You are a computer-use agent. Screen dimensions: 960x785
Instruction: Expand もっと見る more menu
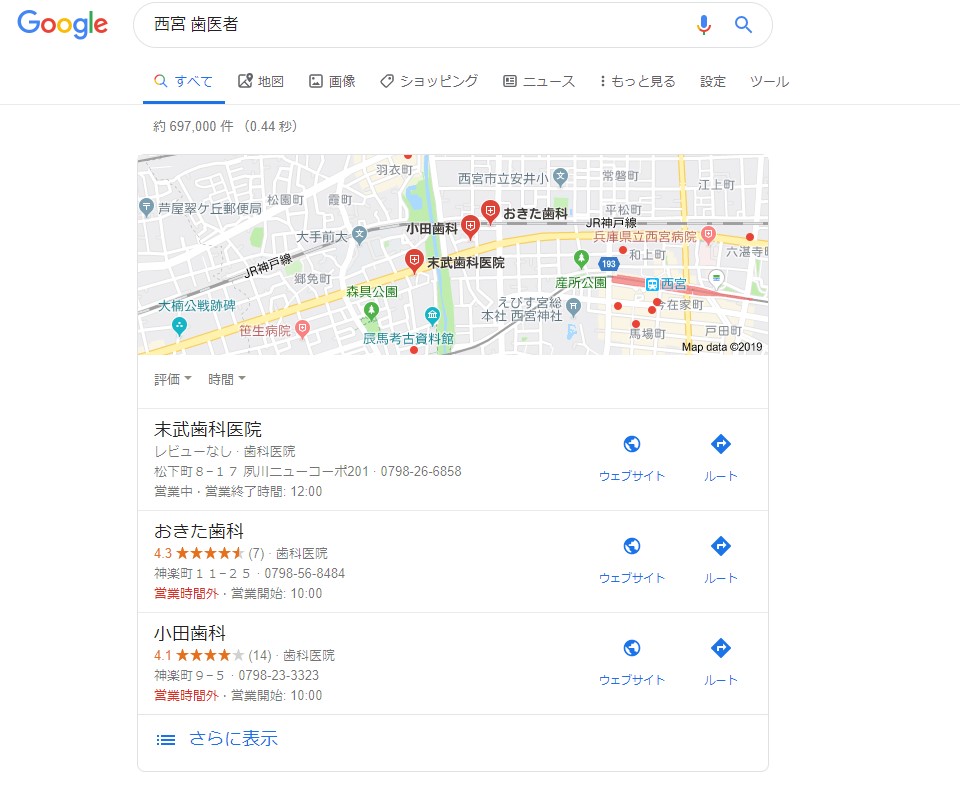point(637,81)
